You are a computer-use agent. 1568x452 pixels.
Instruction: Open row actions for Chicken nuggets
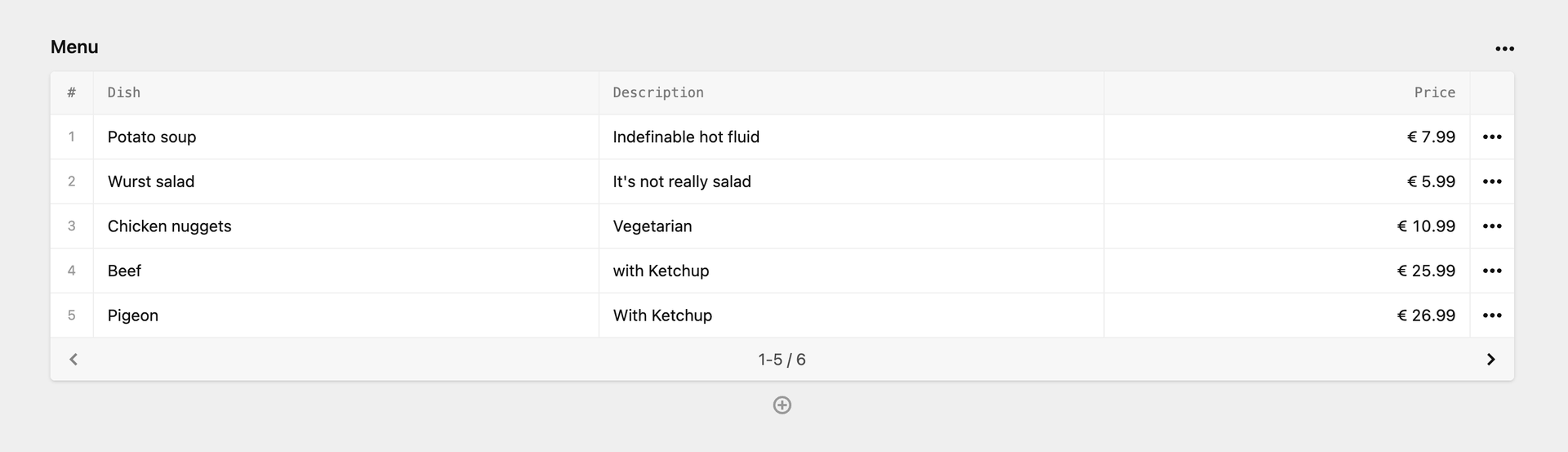pos(1492,226)
